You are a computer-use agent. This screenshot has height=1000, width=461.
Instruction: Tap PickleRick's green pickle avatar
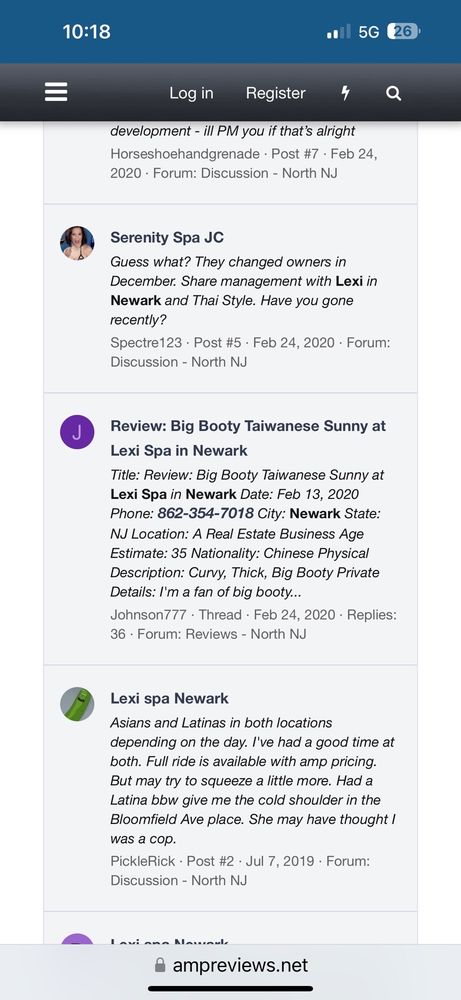pos(77,704)
